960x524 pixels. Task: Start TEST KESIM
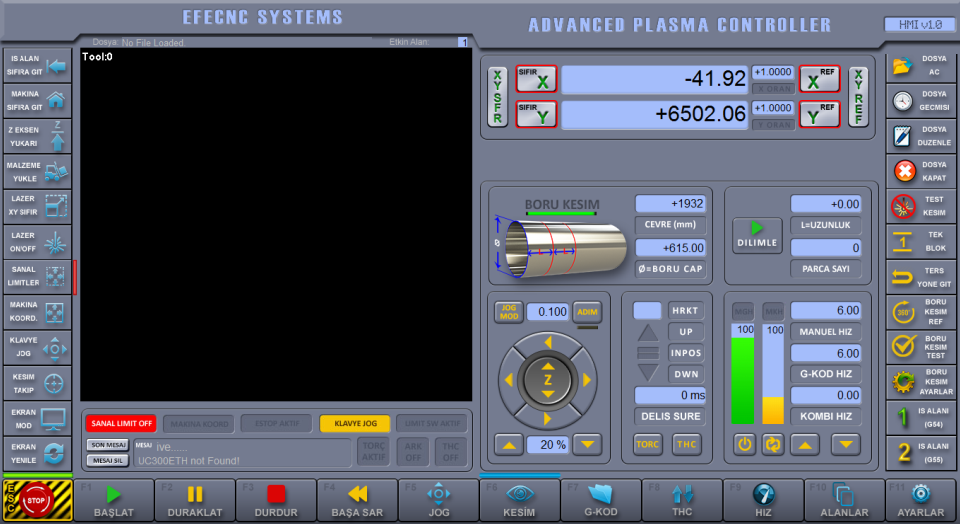(x=921, y=207)
